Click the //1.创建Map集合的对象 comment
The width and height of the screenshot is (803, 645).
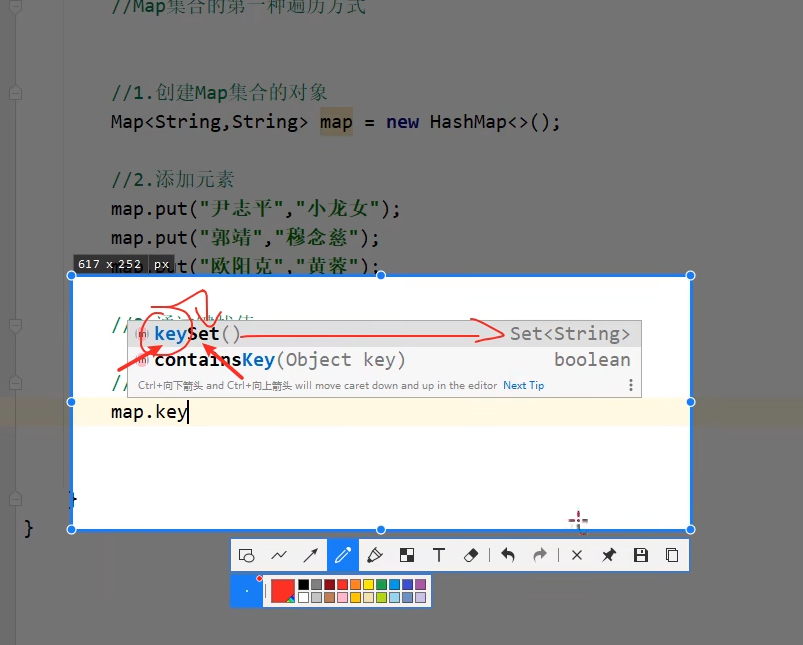[x=219, y=93]
